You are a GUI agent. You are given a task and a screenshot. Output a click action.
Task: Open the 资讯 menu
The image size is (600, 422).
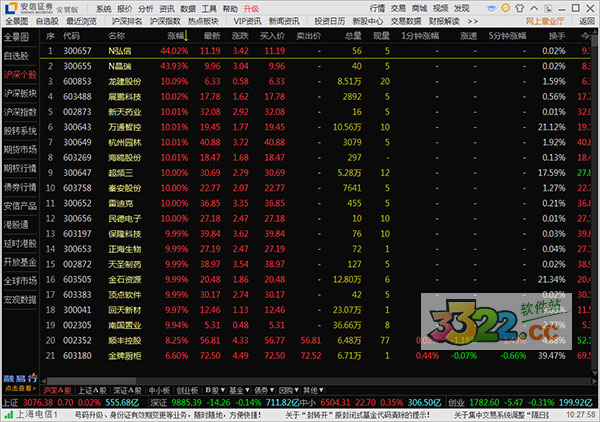pos(166,8)
